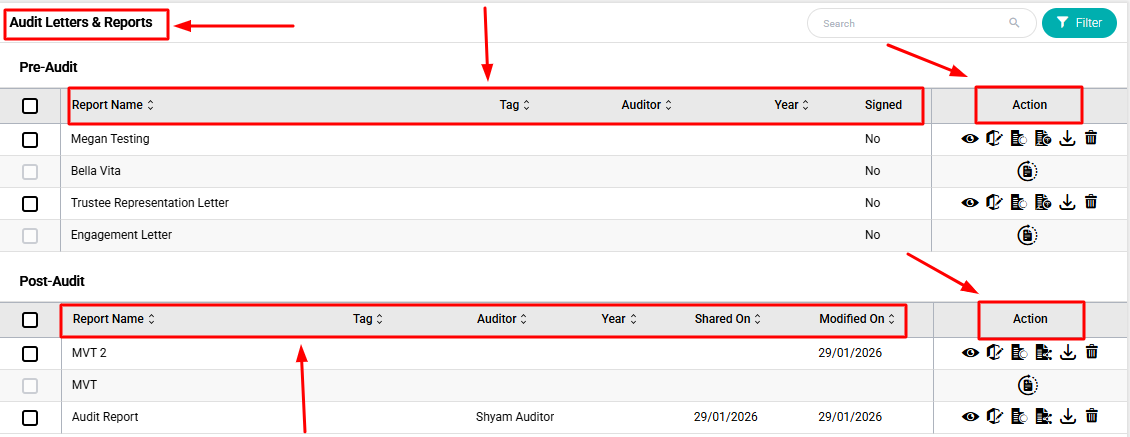This screenshot has width=1130, height=437.
Task: Preview the Audit Report with eye icon
Action: (969, 417)
